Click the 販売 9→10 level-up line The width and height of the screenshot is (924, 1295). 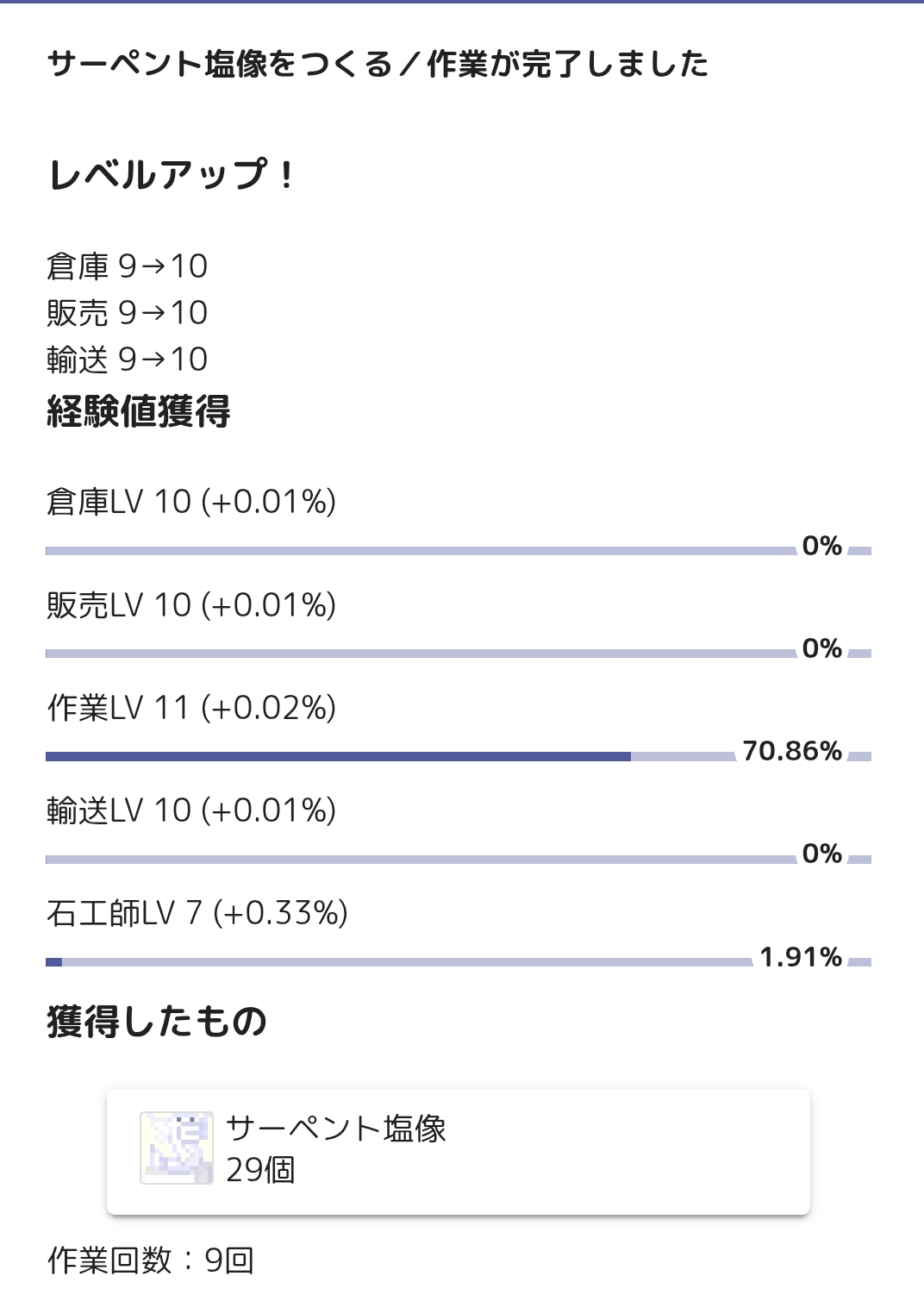coord(128,313)
